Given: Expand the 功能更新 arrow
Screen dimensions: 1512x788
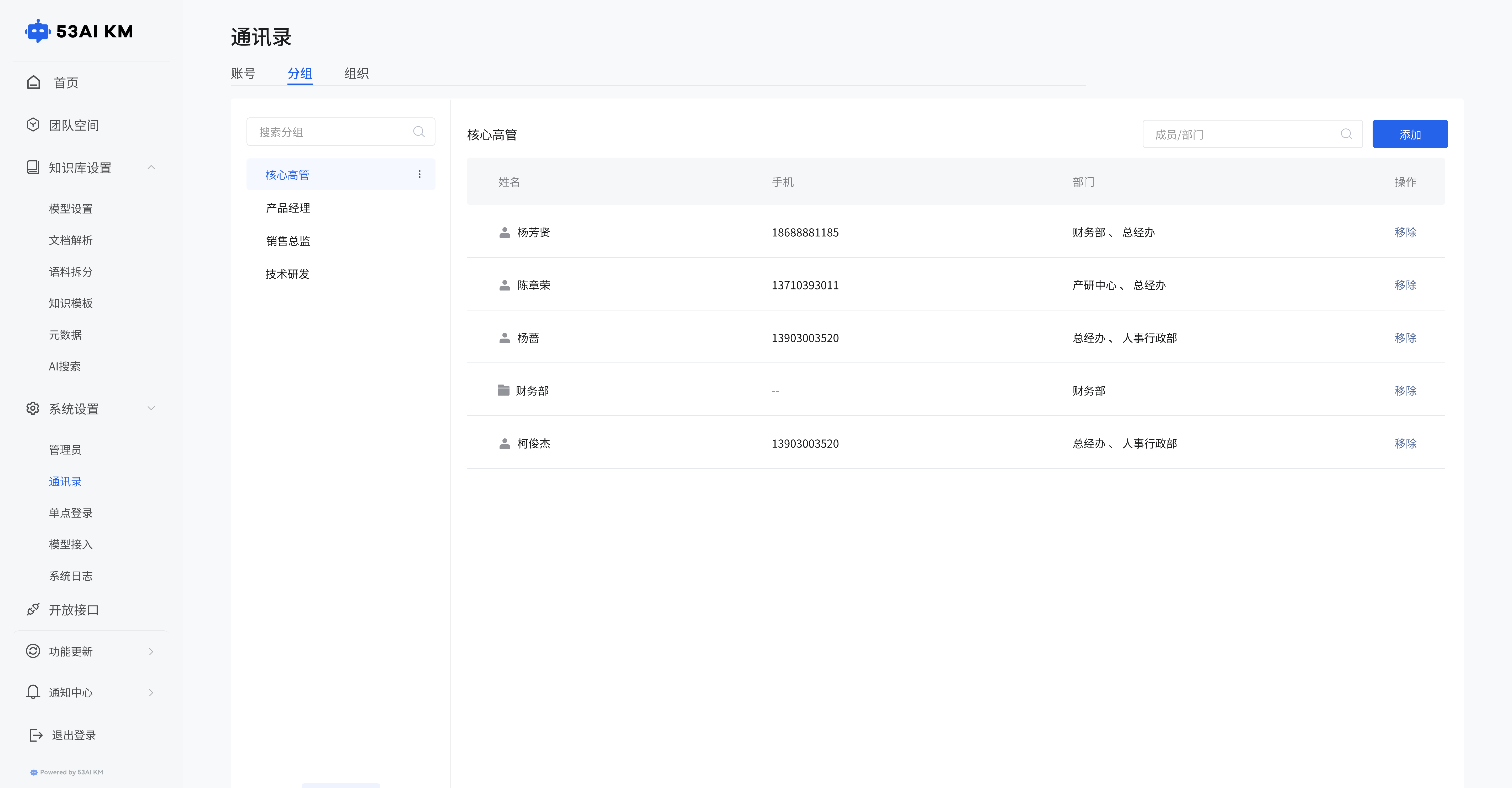Looking at the screenshot, I should [x=151, y=651].
